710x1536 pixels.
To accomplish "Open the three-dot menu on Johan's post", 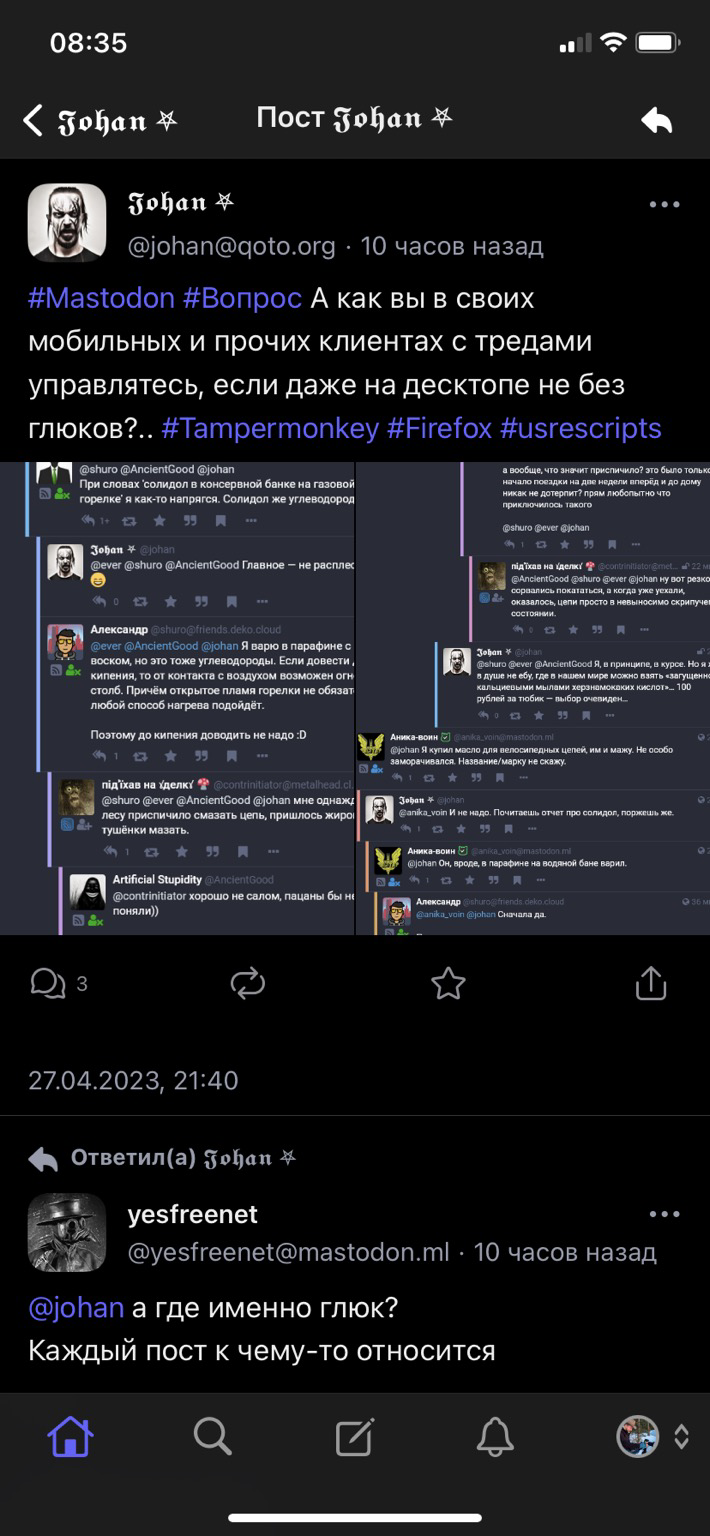I will point(664,204).
